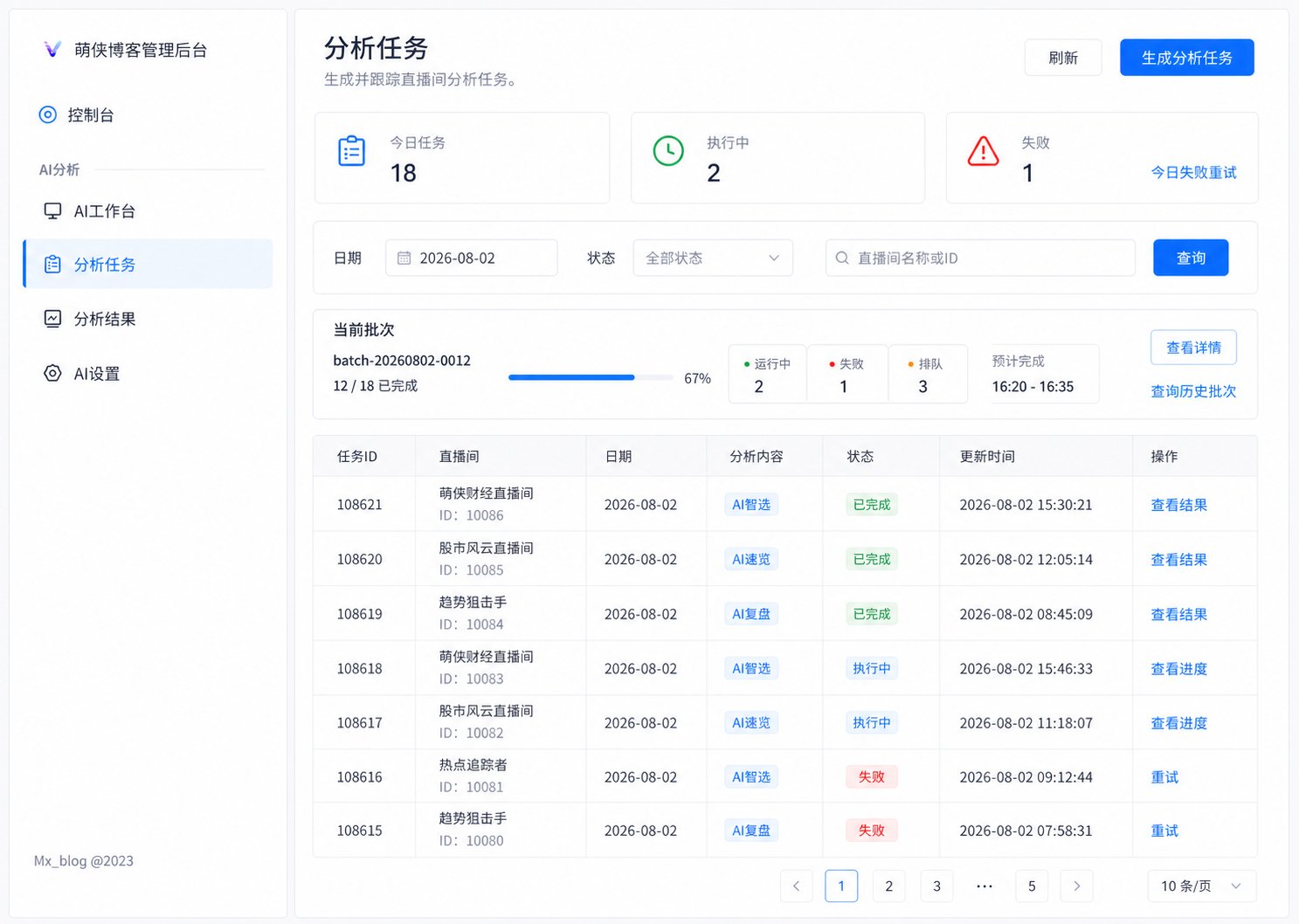Select page 3 in pagination

click(936, 886)
